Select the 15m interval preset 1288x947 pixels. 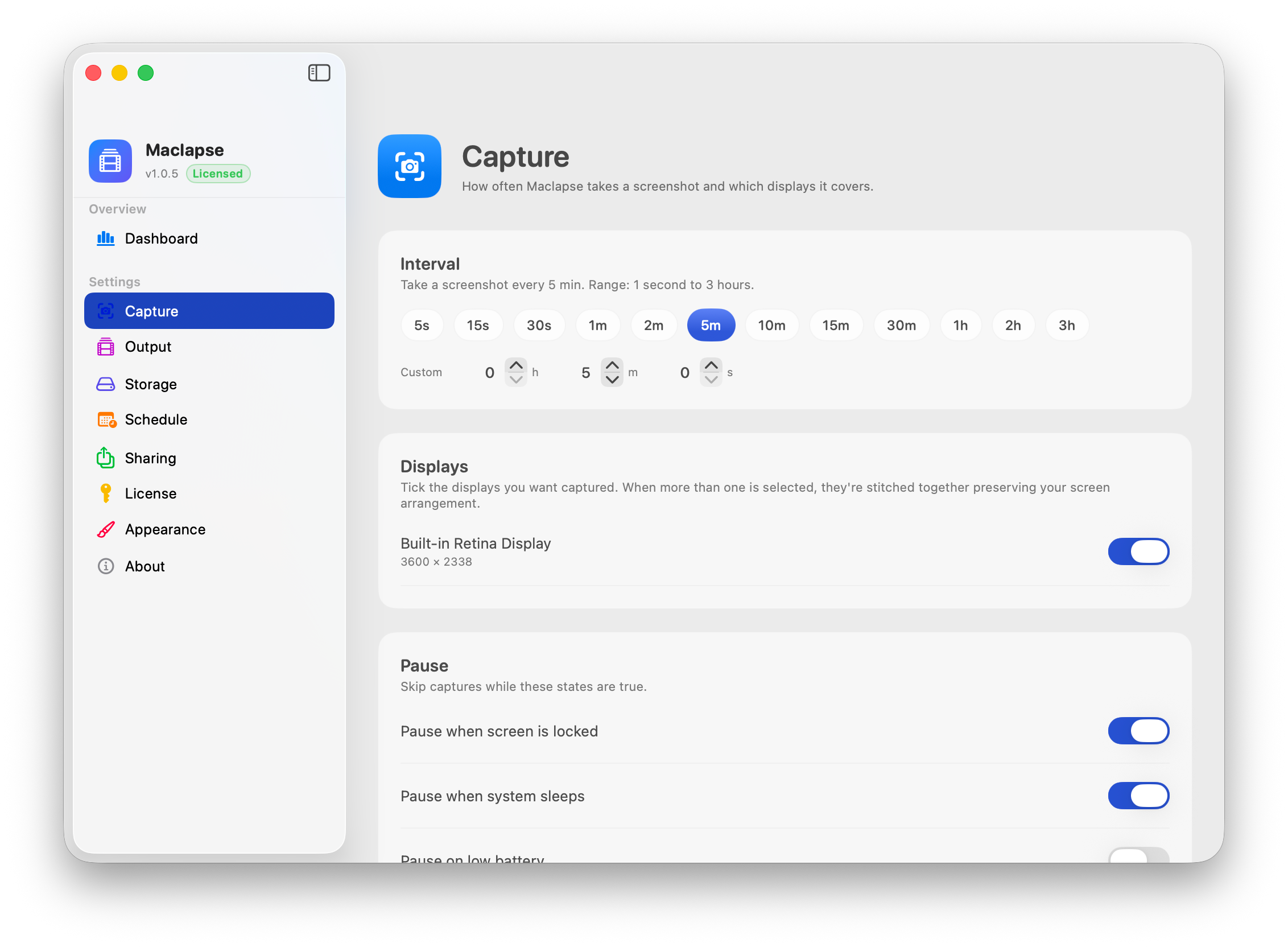(x=836, y=326)
